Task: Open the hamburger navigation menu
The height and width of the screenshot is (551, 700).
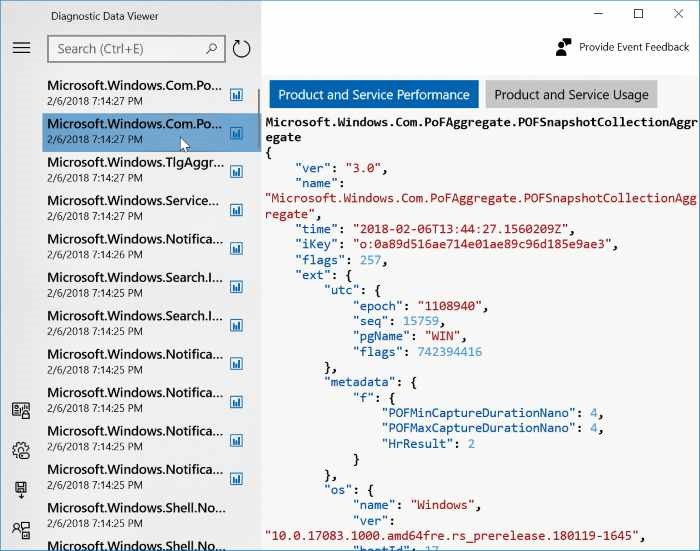Action: click(21, 48)
